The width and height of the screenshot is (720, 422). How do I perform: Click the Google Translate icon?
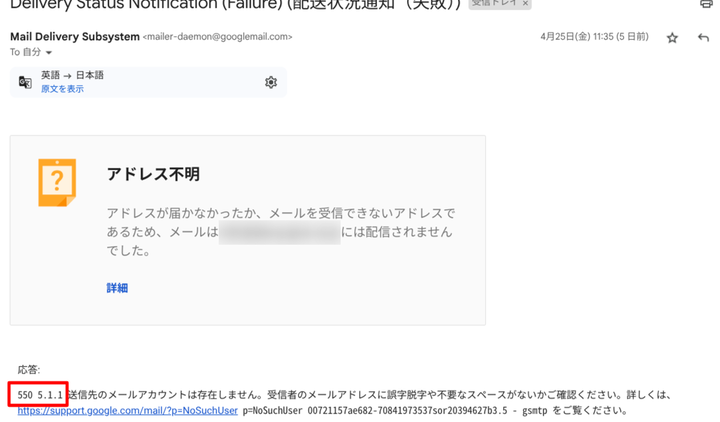(25, 82)
